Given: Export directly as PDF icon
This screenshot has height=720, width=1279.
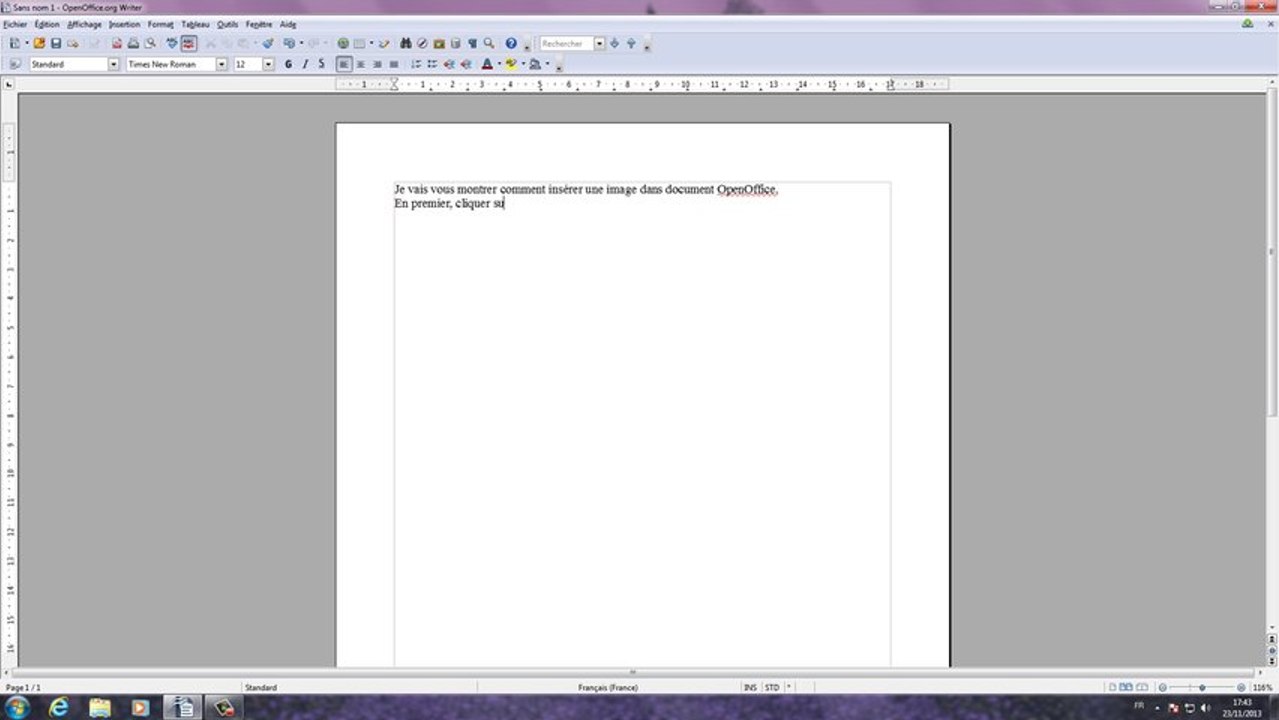Looking at the screenshot, I should tap(117, 44).
